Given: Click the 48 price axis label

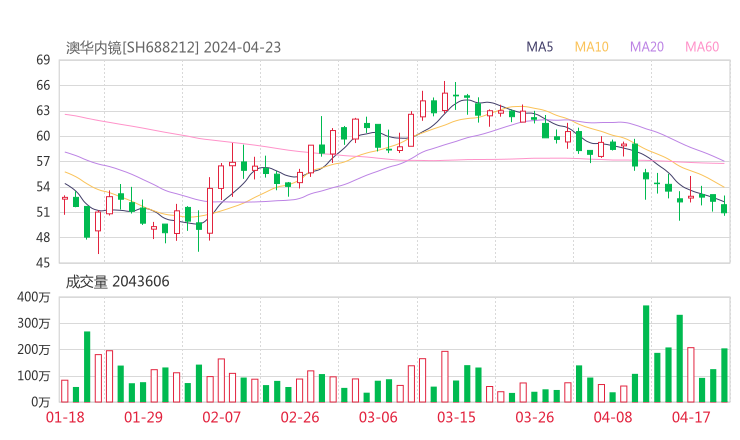Looking at the screenshot, I should coord(43,237).
